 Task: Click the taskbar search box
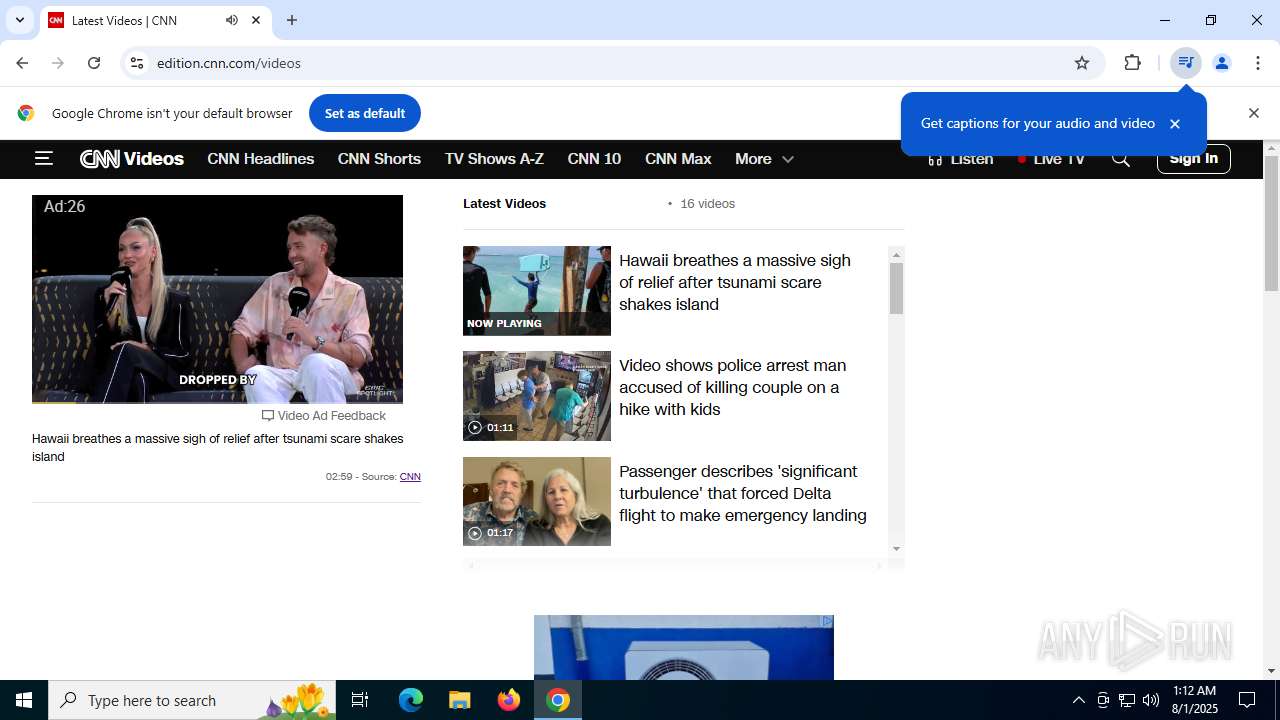pyautogui.click(x=192, y=700)
